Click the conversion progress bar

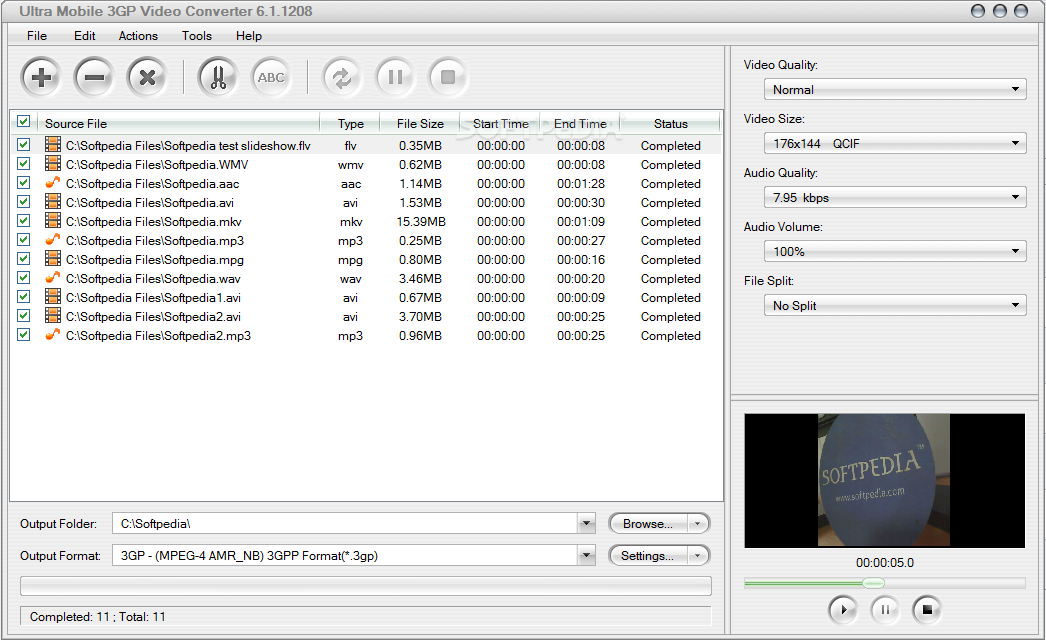click(x=366, y=586)
